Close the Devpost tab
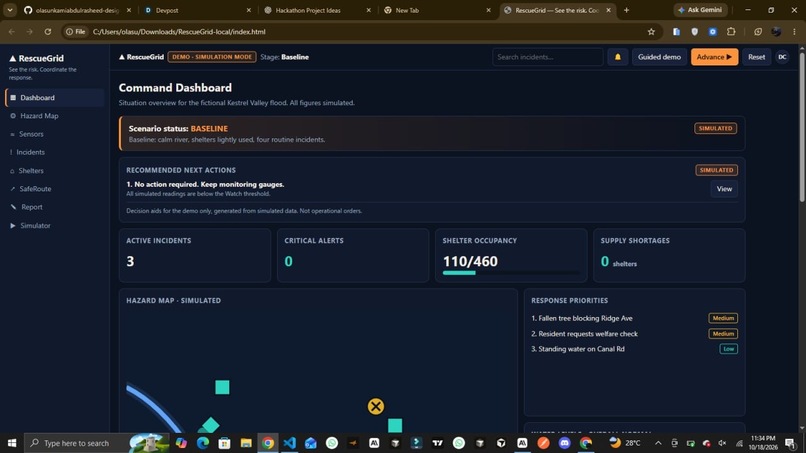The width and height of the screenshot is (806, 453). [x=249, y=10]
